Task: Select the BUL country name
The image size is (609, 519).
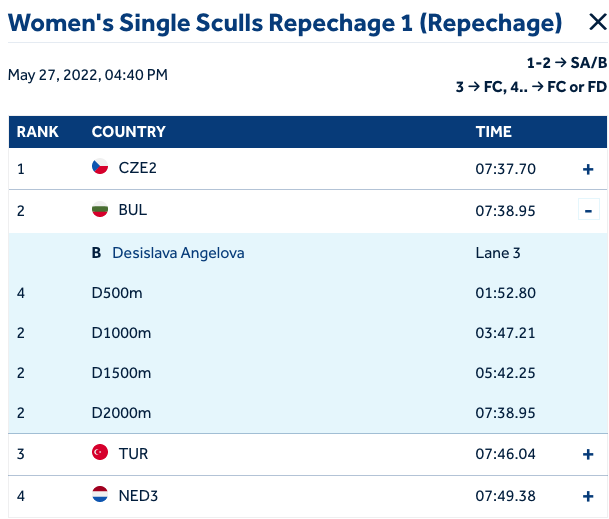Action: [x=133, y=210]
